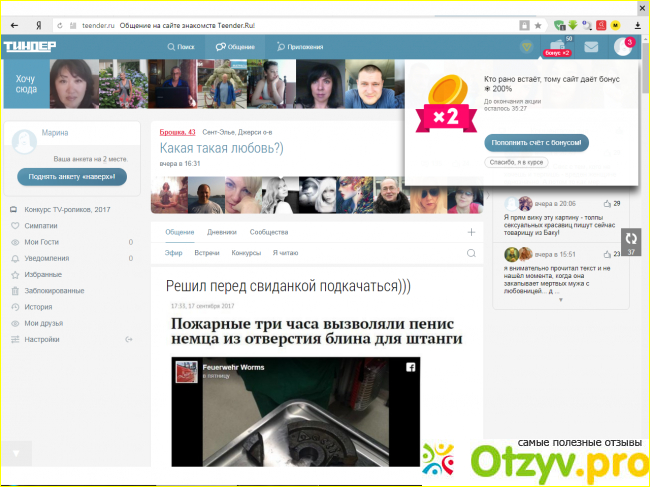Click the plus icon beside Сообщества tab
This screenshot has width=650, height=487.
(471, 232)
